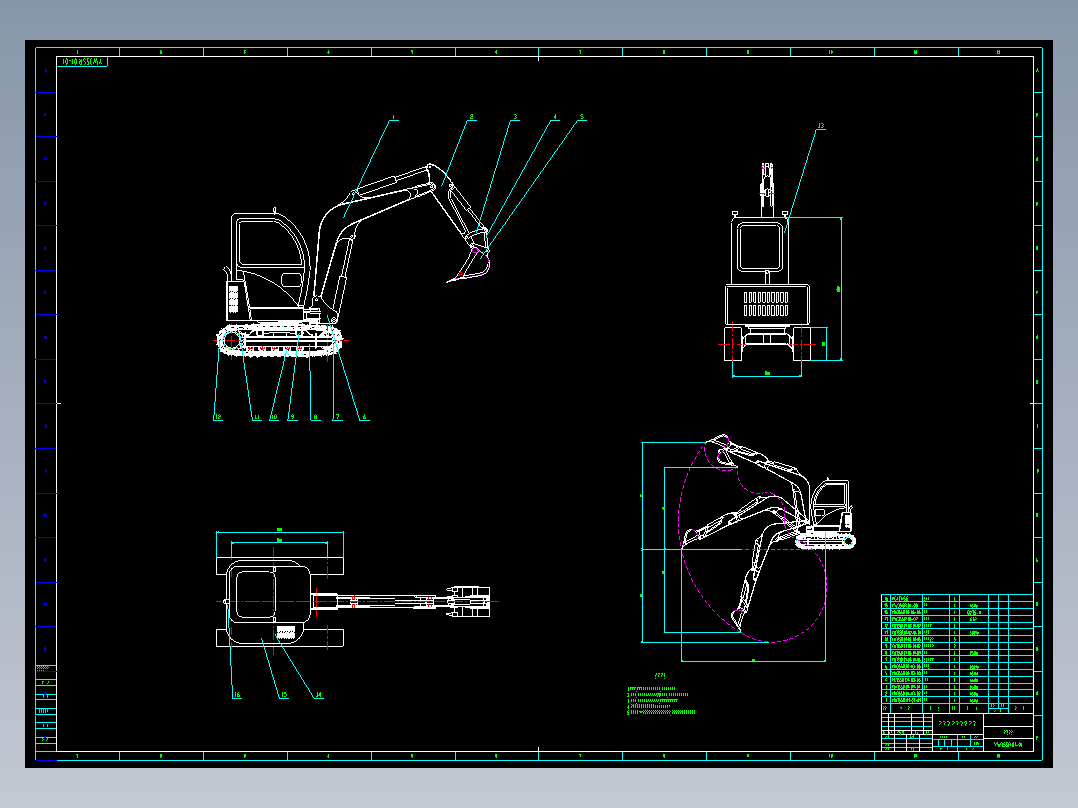This screenshot has height=808, width=1078.
Task: Click the red sprocket center mark on track
Action: point(231,340)
